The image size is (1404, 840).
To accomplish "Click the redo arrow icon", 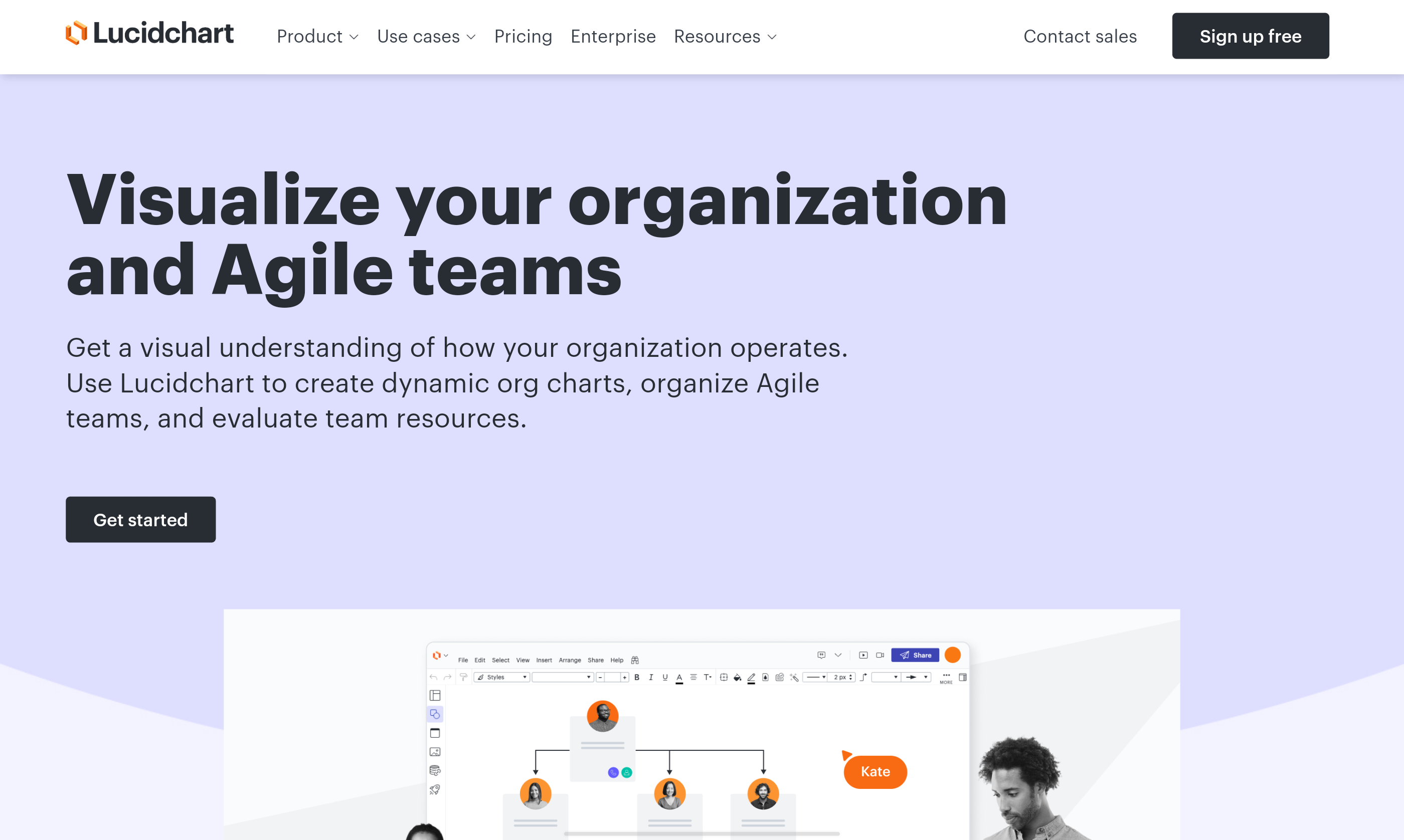I will coord(448,678).
